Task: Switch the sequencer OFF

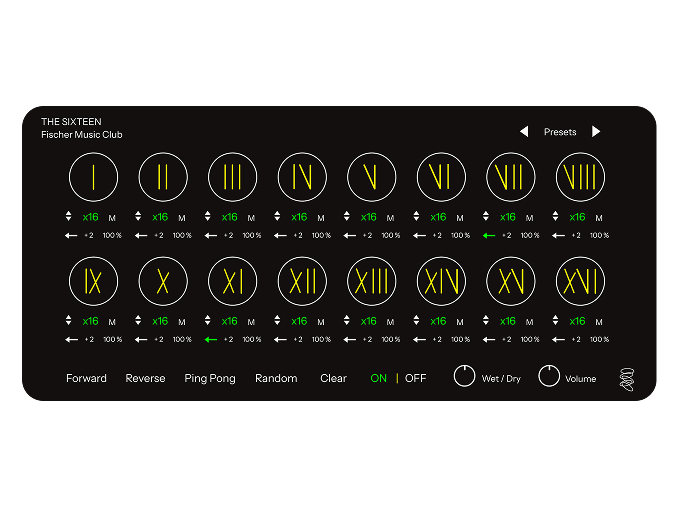Action: click(x=415, y=378)
